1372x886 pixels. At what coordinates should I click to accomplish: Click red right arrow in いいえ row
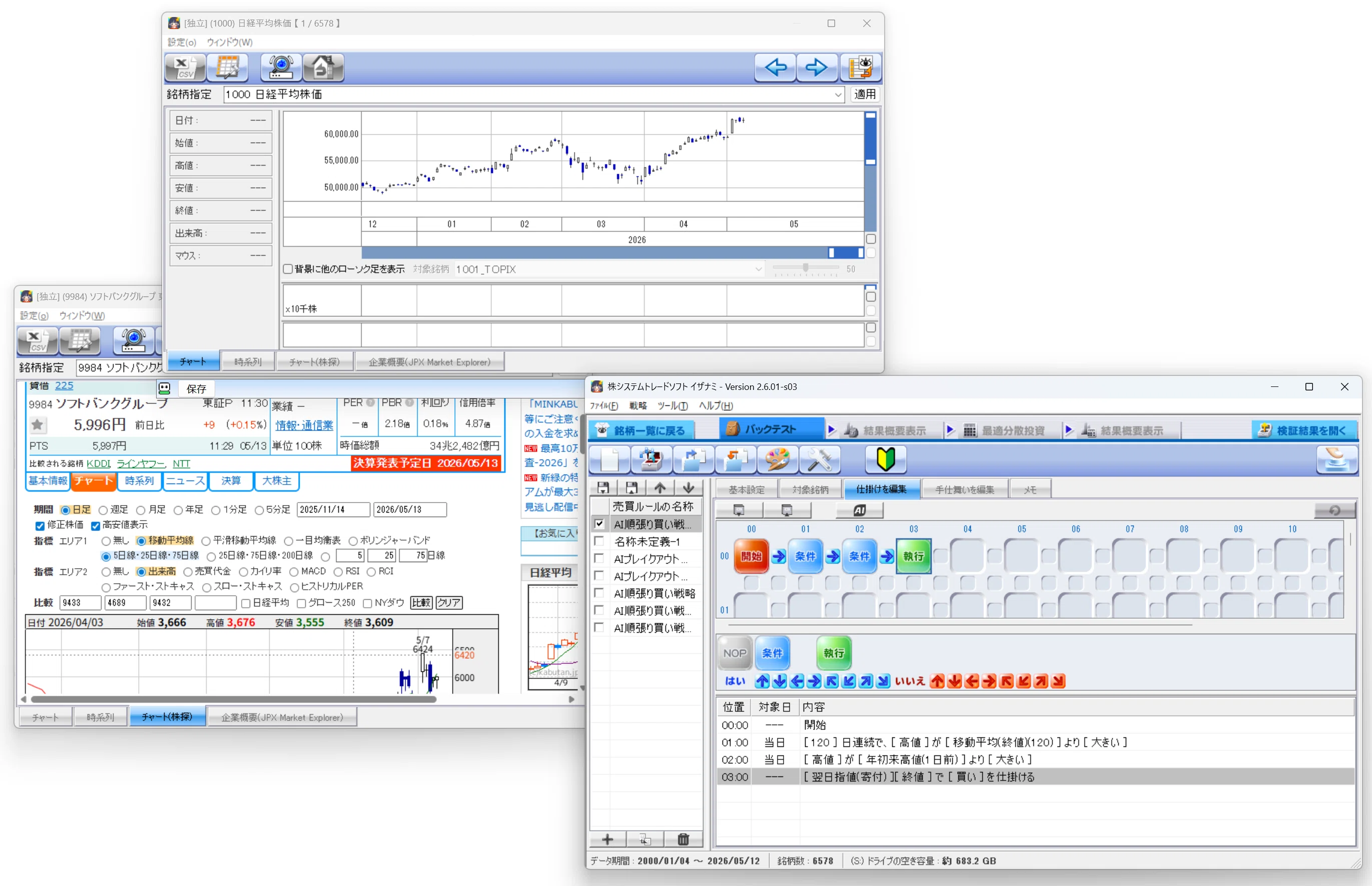tap(989, 682)
